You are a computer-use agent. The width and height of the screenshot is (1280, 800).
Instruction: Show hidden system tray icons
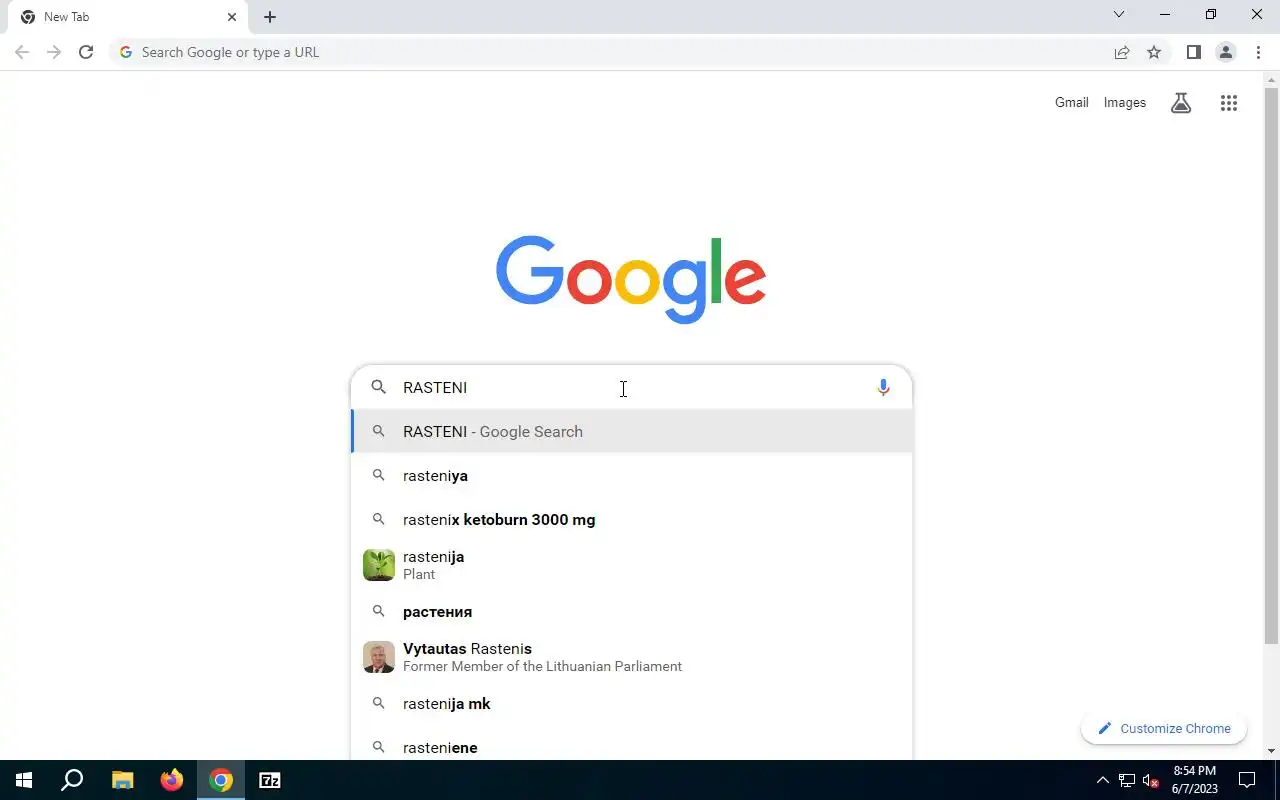[x=1103, y=780]
